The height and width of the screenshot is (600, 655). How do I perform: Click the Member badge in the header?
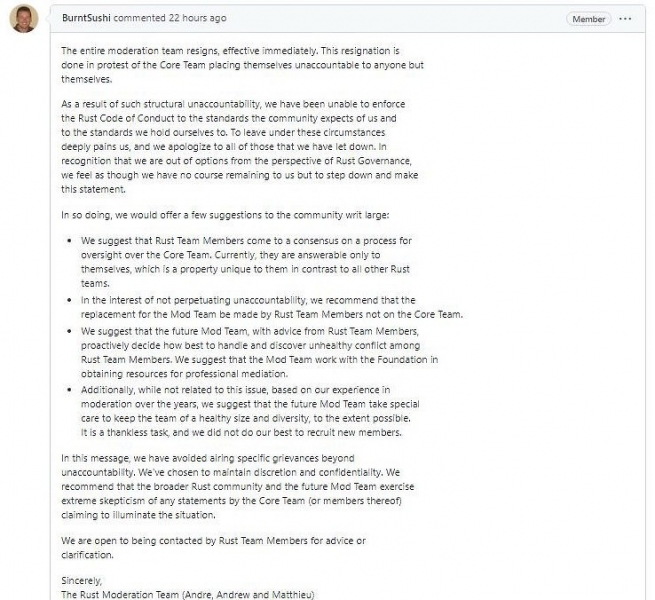588,19
